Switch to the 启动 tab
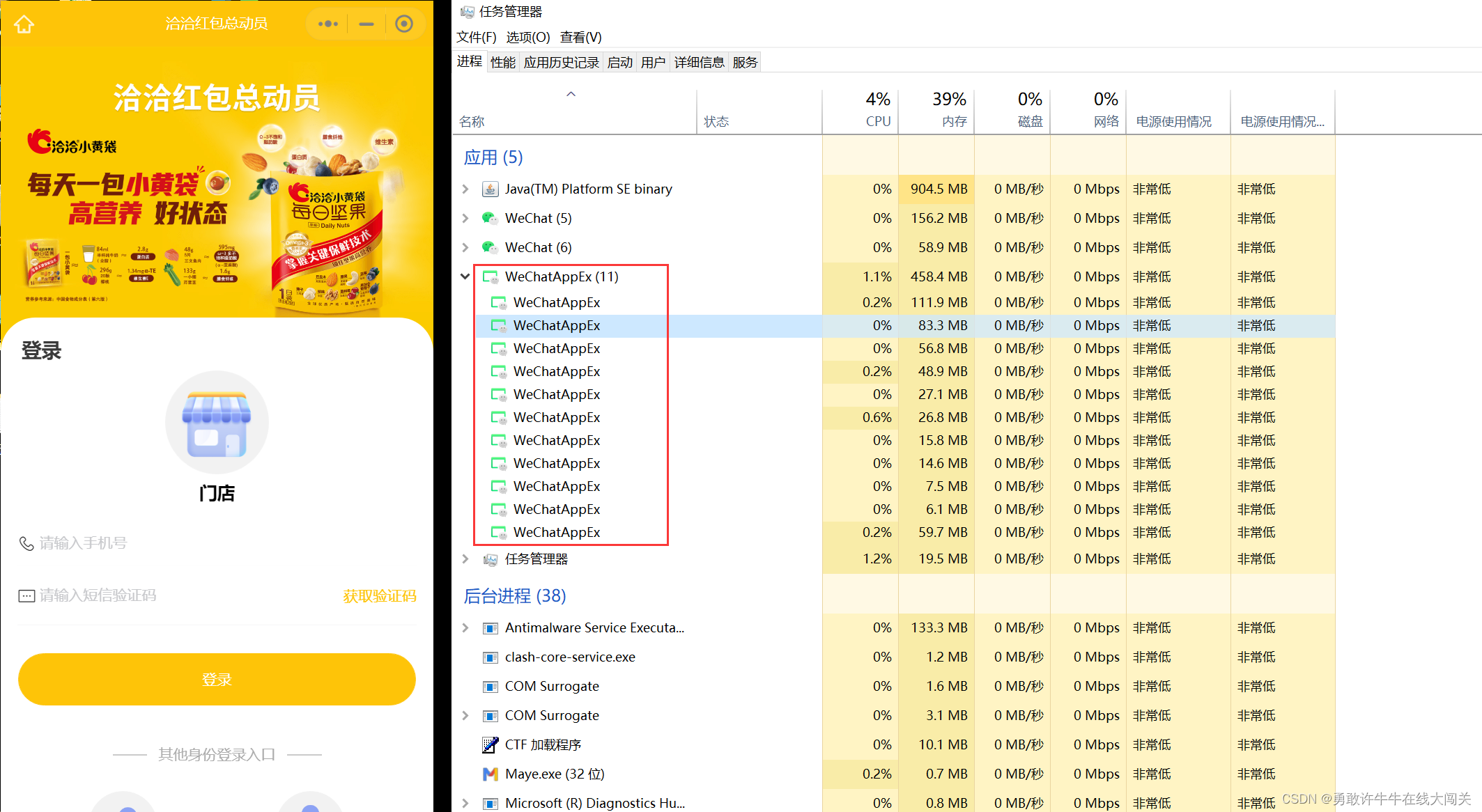 (x=620, y=63)
